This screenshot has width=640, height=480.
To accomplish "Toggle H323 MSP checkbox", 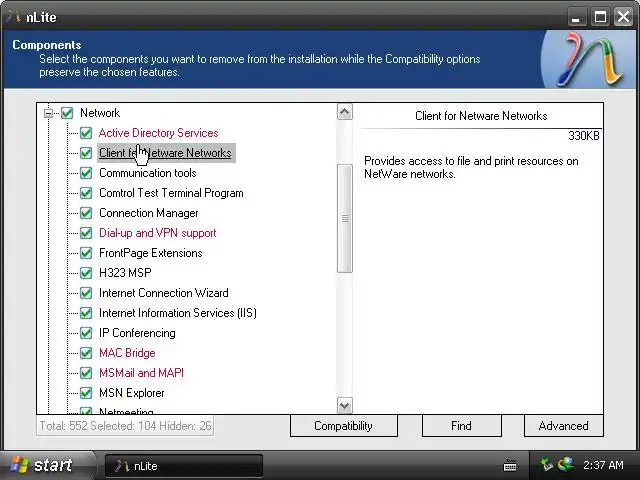I will pyautogui.click(x=86, y=273).
